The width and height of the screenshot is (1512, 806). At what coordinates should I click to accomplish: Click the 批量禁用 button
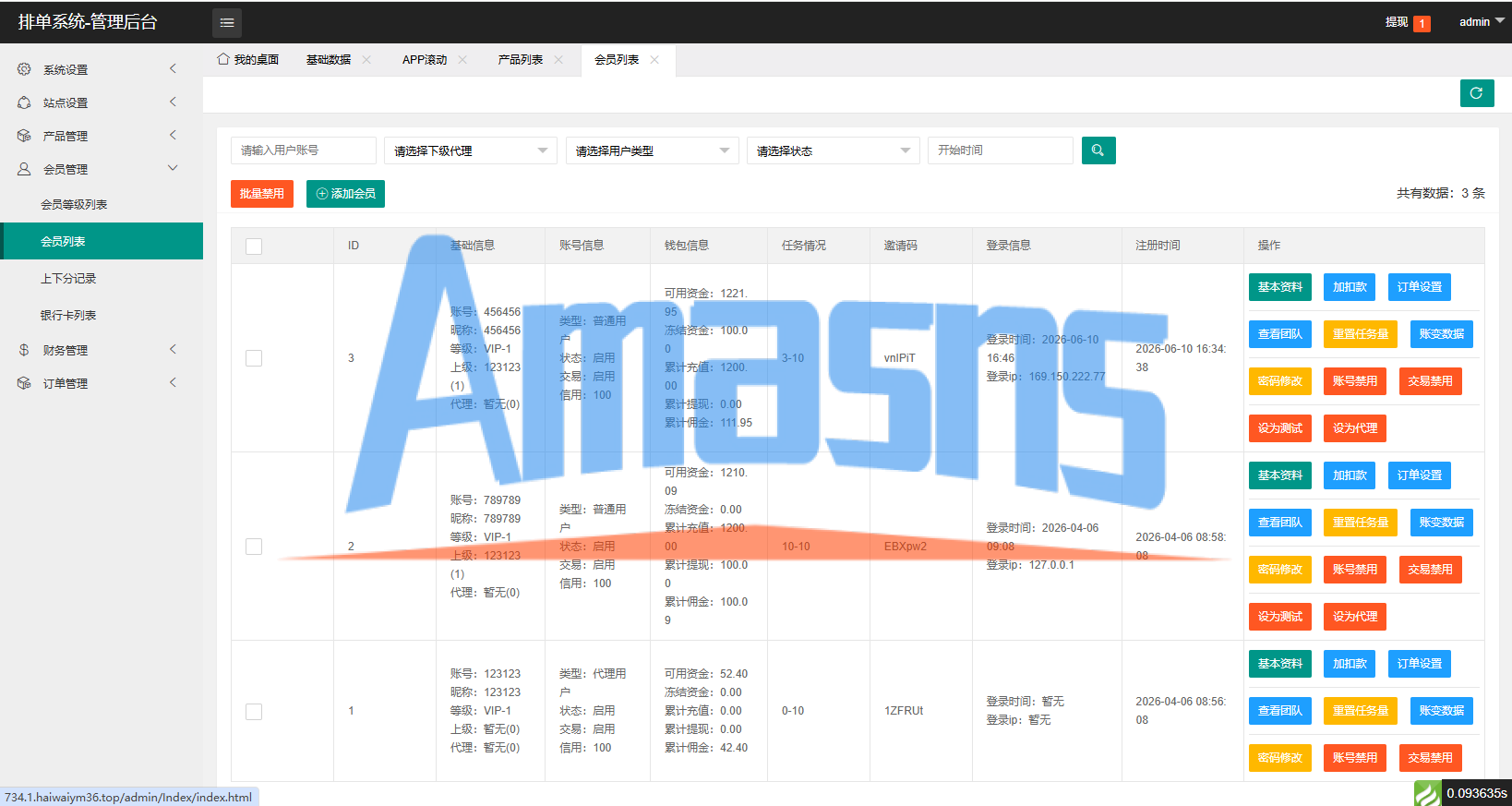click(x=262, y=194)
